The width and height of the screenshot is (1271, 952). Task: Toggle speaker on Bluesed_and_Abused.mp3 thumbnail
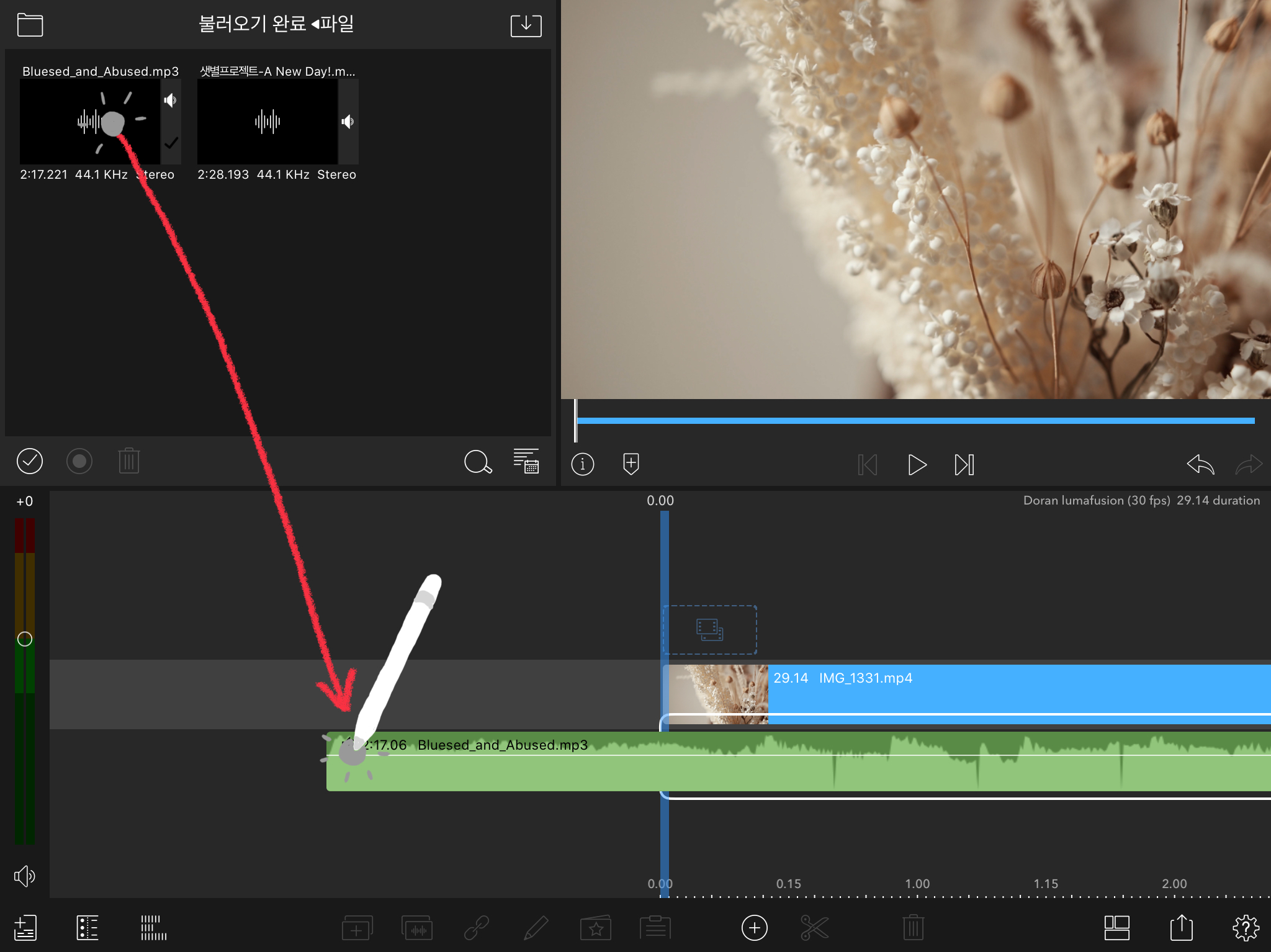pos(170,101)
